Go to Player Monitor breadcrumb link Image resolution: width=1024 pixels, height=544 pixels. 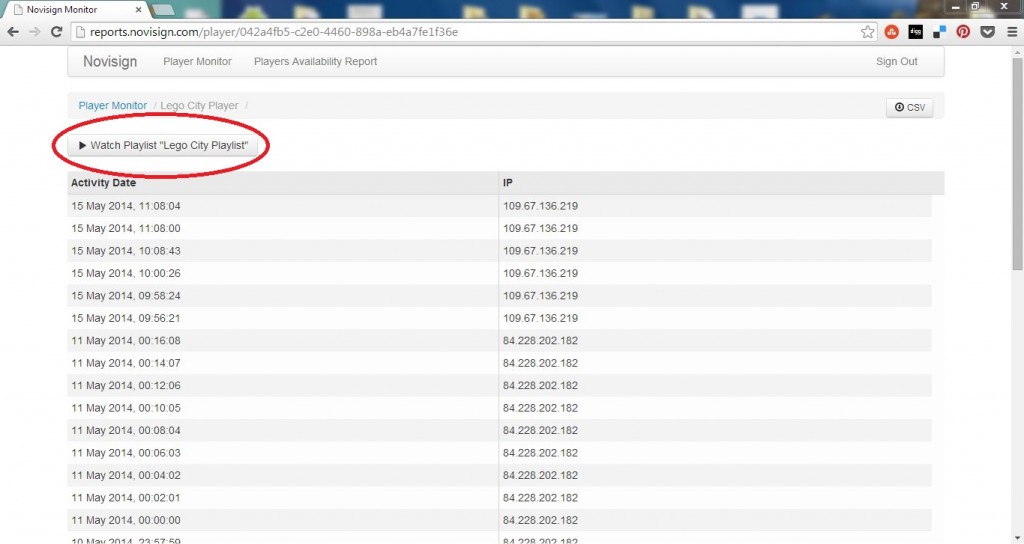[112, 105]
